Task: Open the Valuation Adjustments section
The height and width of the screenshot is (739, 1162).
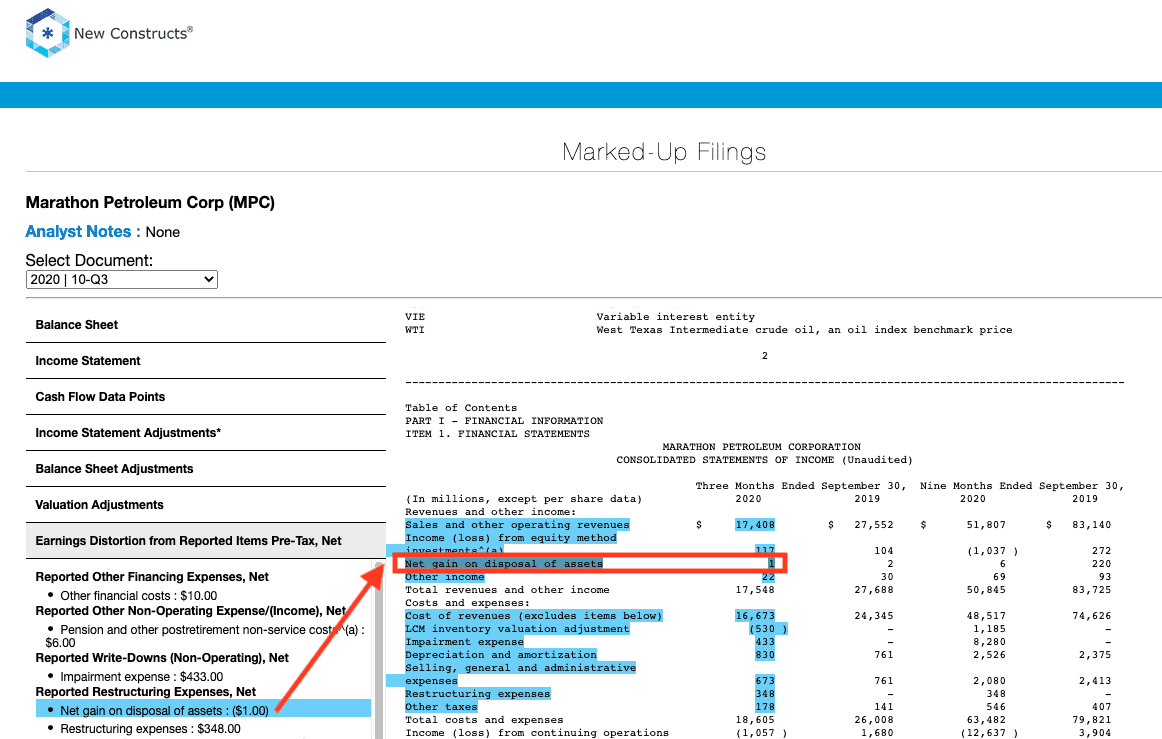Action: click(x=206, y=505)
